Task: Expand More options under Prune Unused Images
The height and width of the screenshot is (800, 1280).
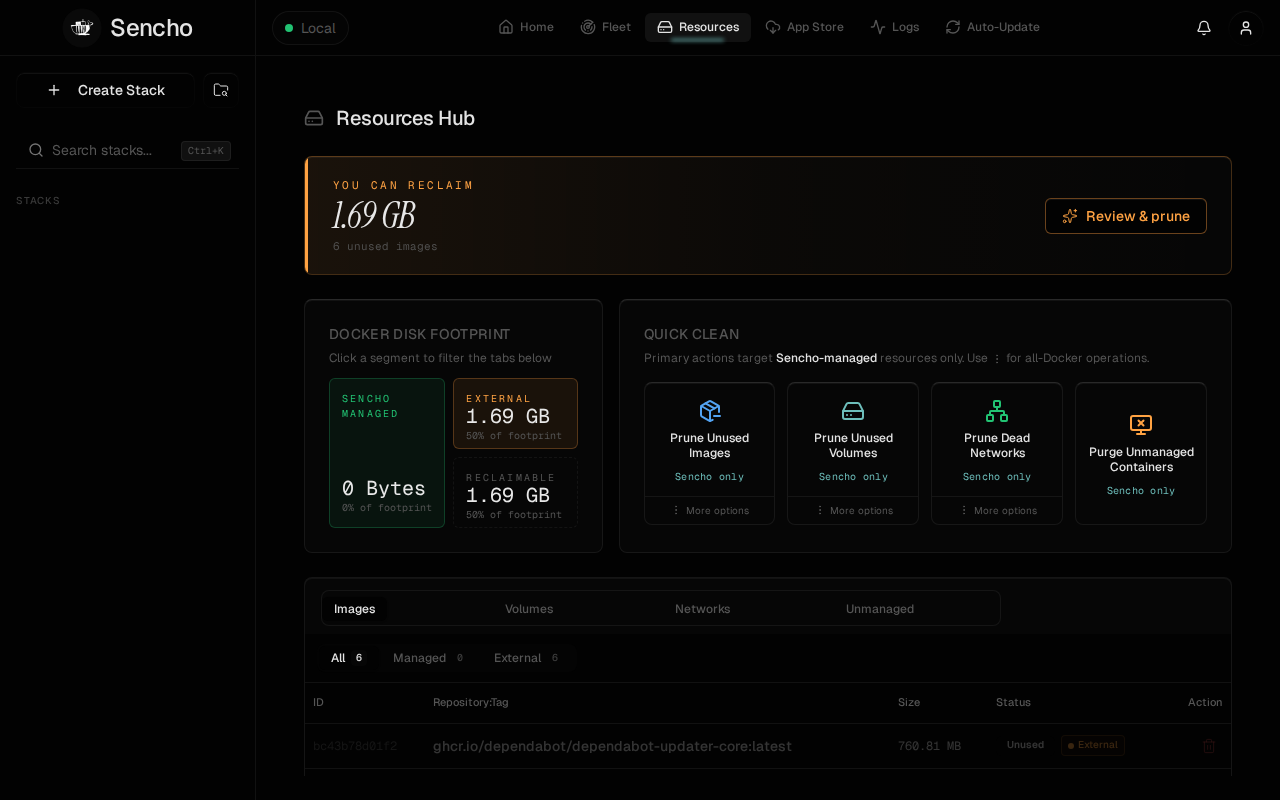Action: (710, 510)
